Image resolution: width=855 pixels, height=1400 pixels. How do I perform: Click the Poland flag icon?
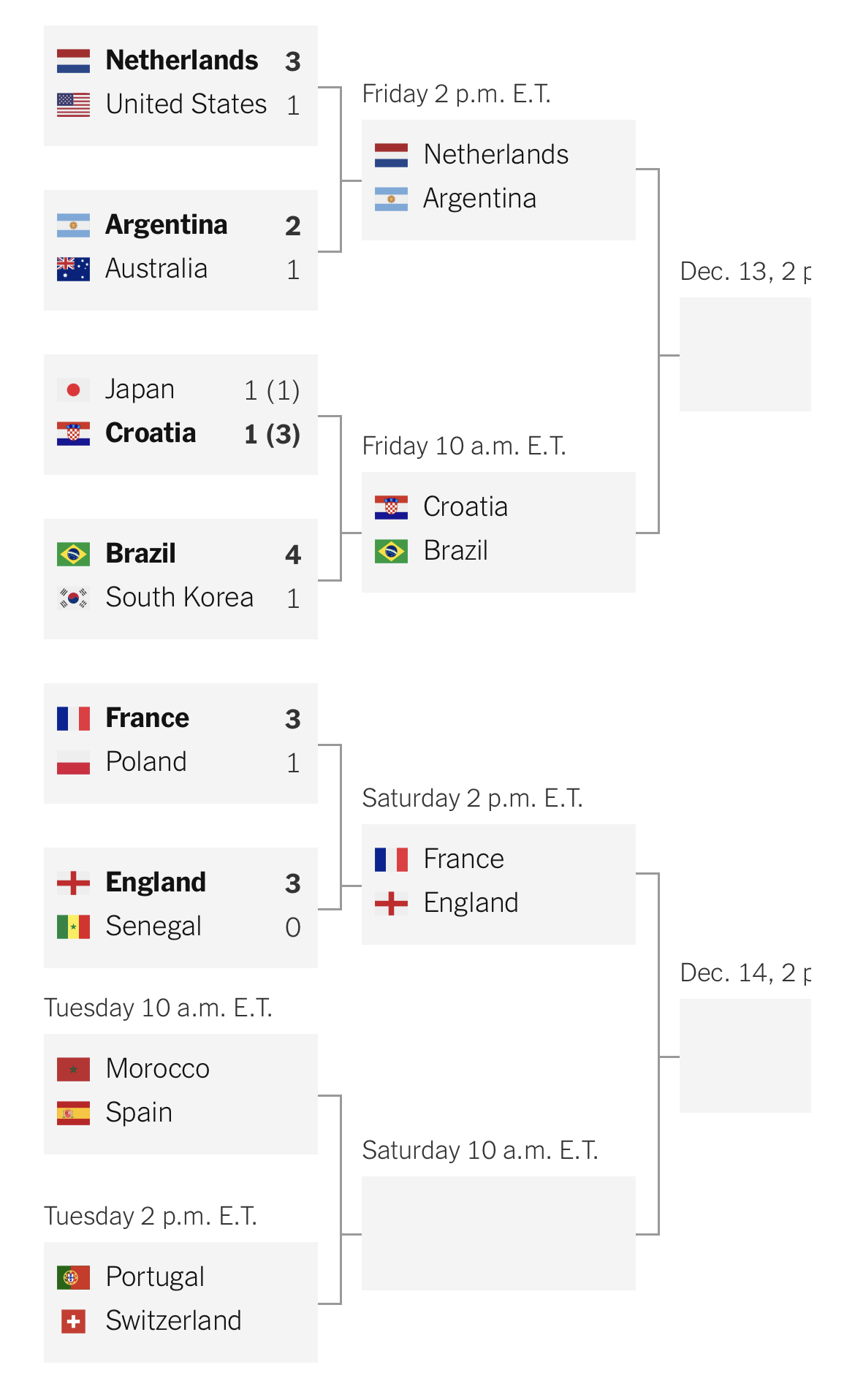pos(73,762)
